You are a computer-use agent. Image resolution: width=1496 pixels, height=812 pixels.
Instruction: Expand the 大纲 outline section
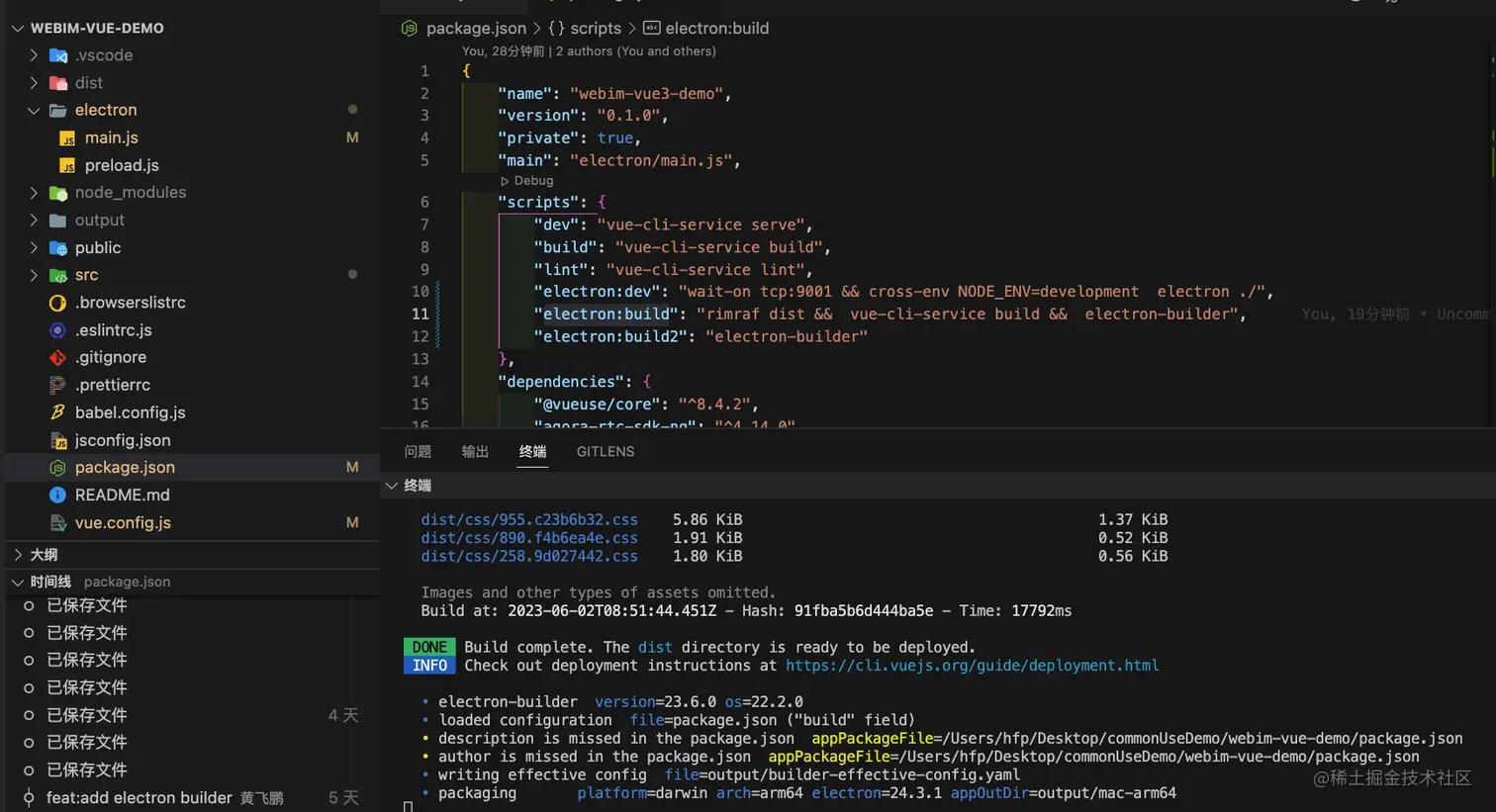click(17, 555)
